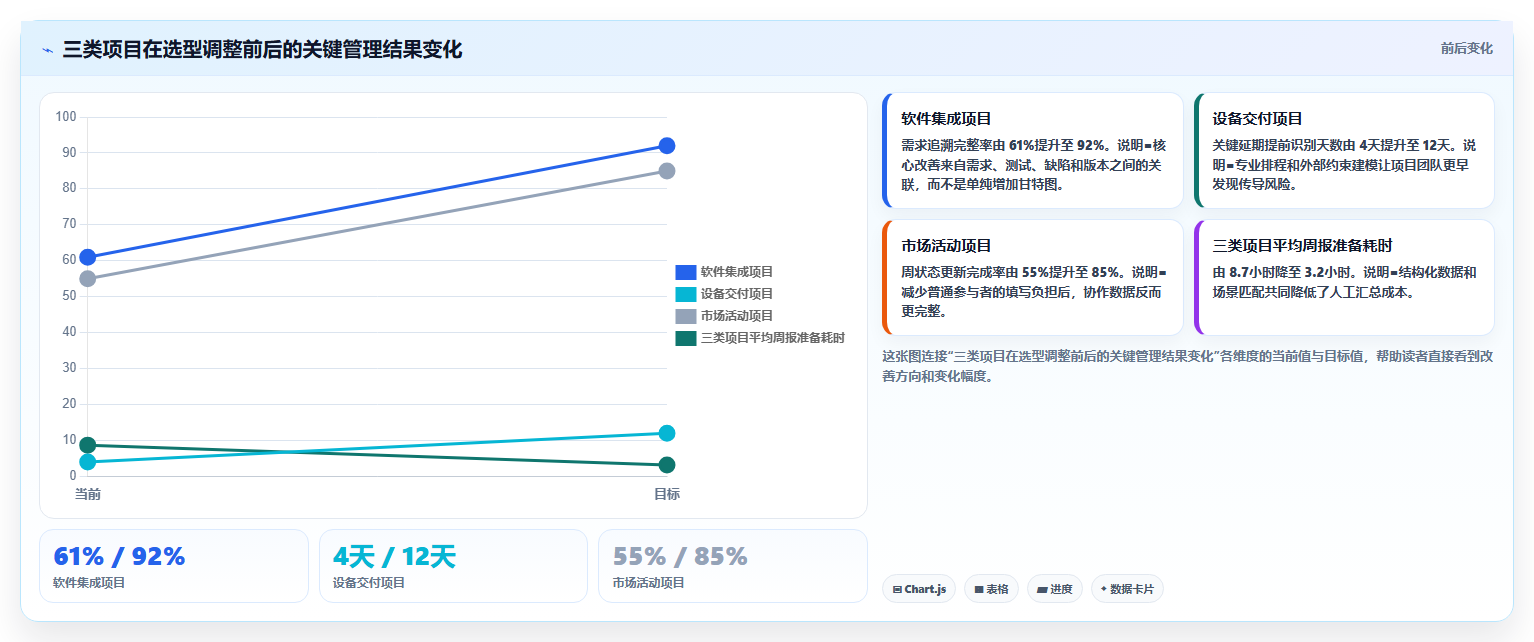Image resolution: width=1534 pixels, height=642 pixels.
Task: Open the 三类项目平均周报准备耗时 card heading
Action: (x=1302, y=245)
